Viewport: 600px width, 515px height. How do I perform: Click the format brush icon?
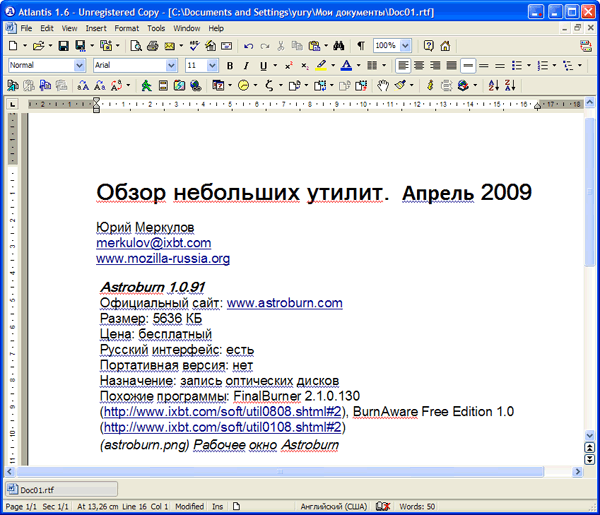400,85
